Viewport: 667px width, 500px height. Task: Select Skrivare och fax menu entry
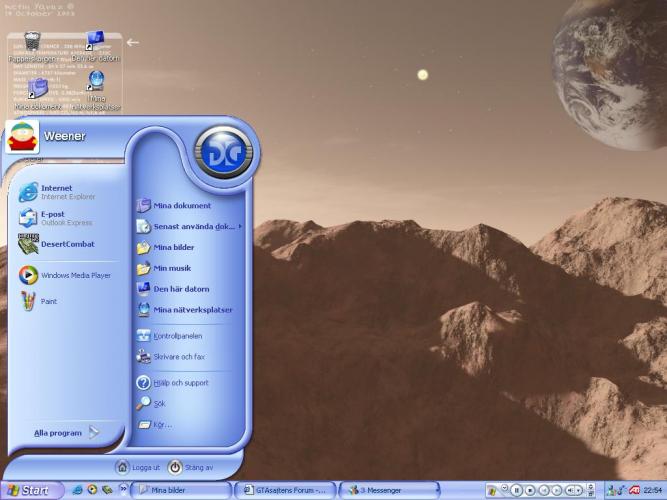(178, 356)
